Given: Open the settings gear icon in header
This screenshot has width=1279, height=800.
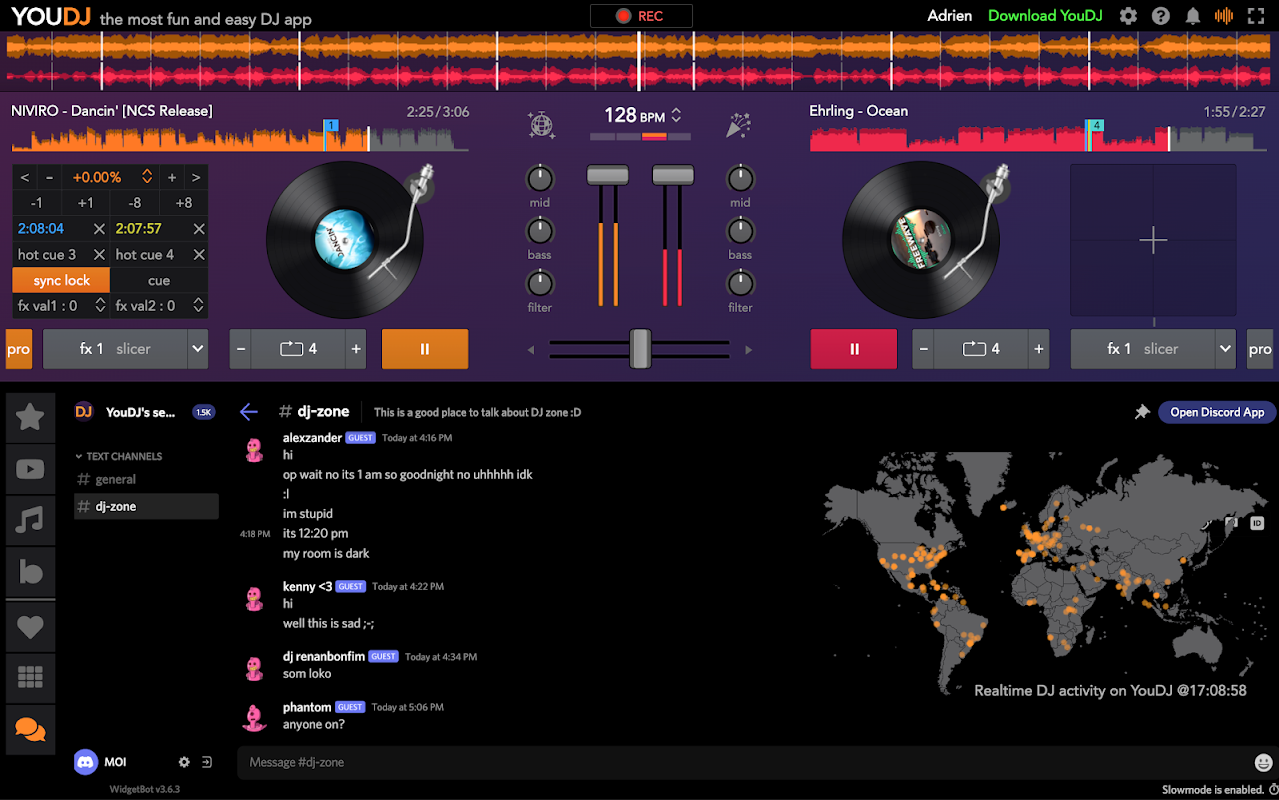Looking at the screenshot, I should click(x=1128, y=16).
